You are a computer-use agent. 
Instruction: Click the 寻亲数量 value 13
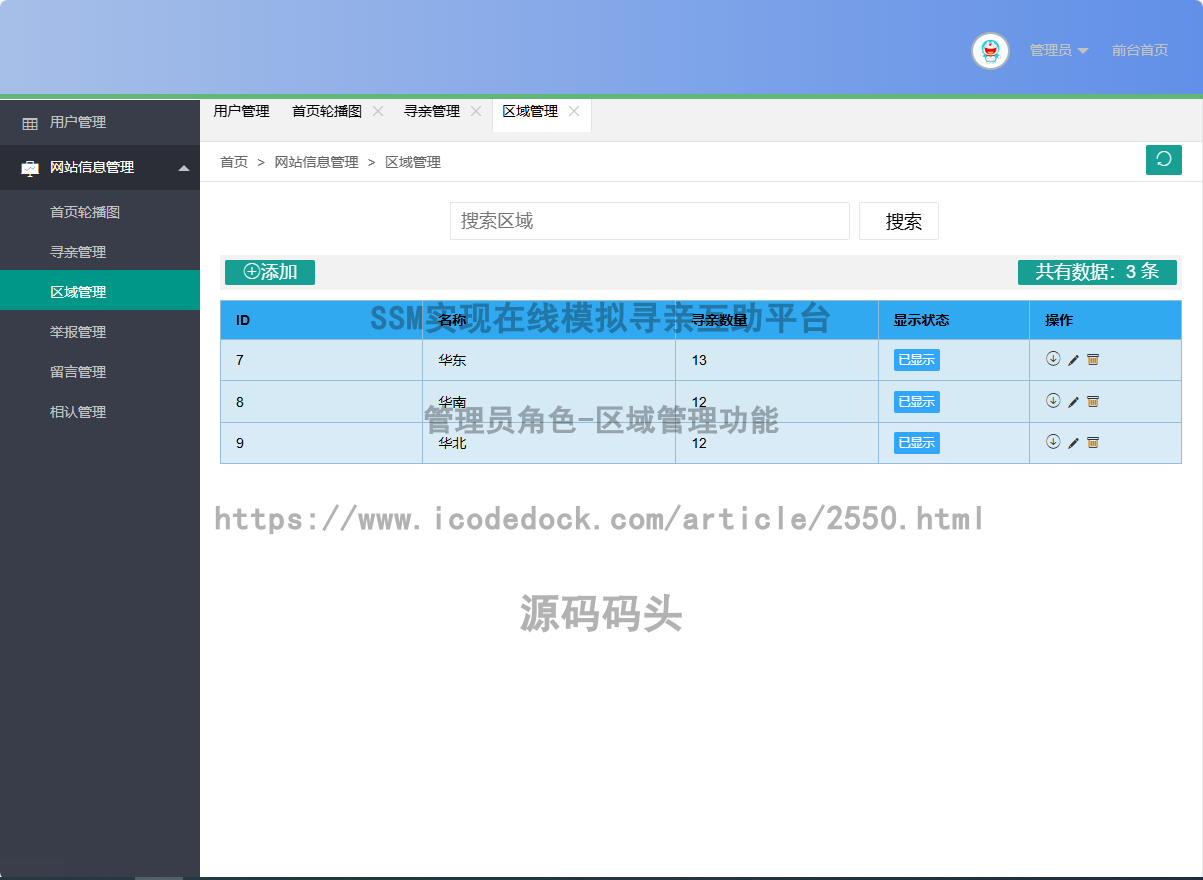coord(699,360)
